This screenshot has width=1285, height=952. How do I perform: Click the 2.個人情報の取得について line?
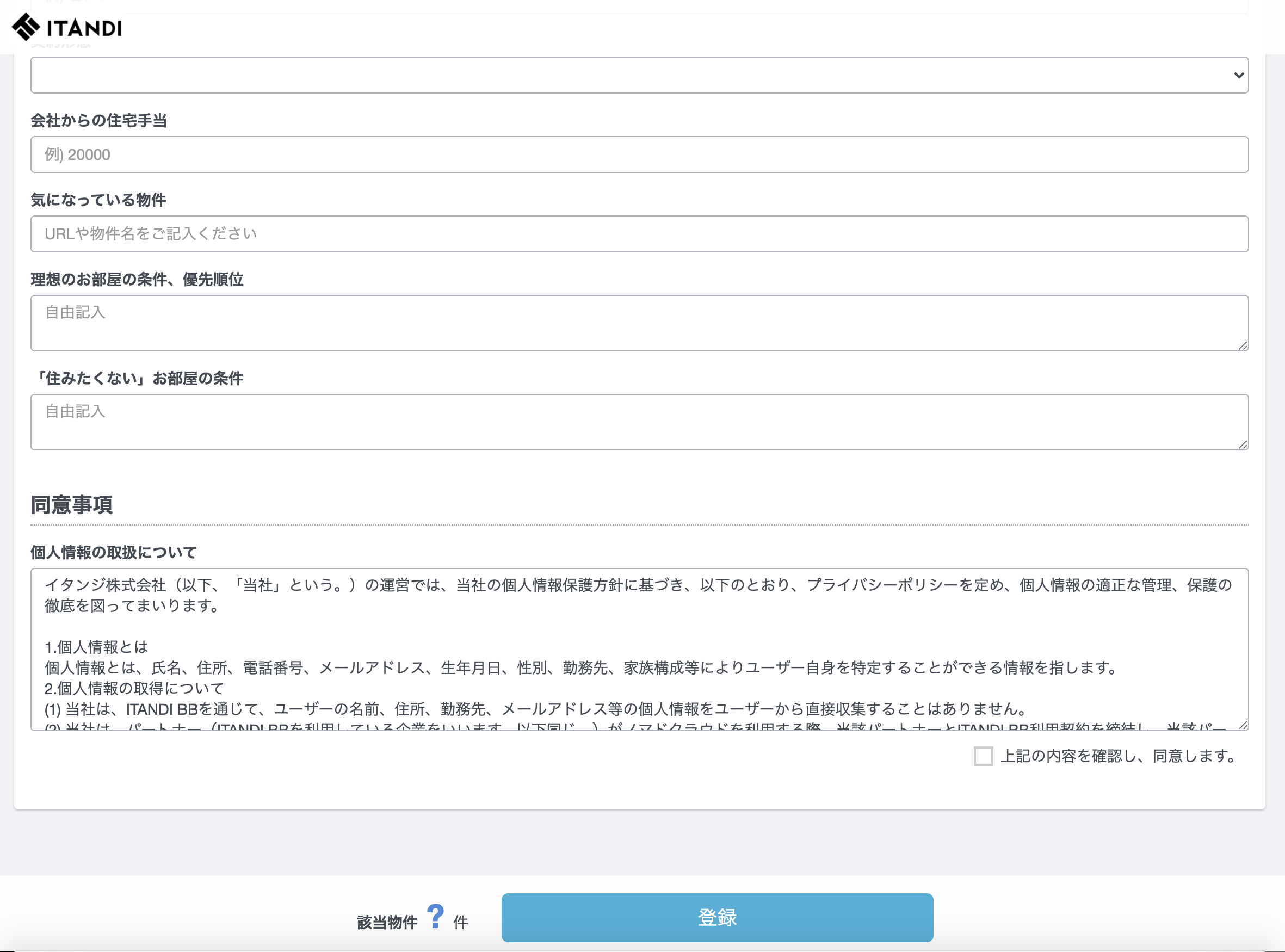(134, 689)
